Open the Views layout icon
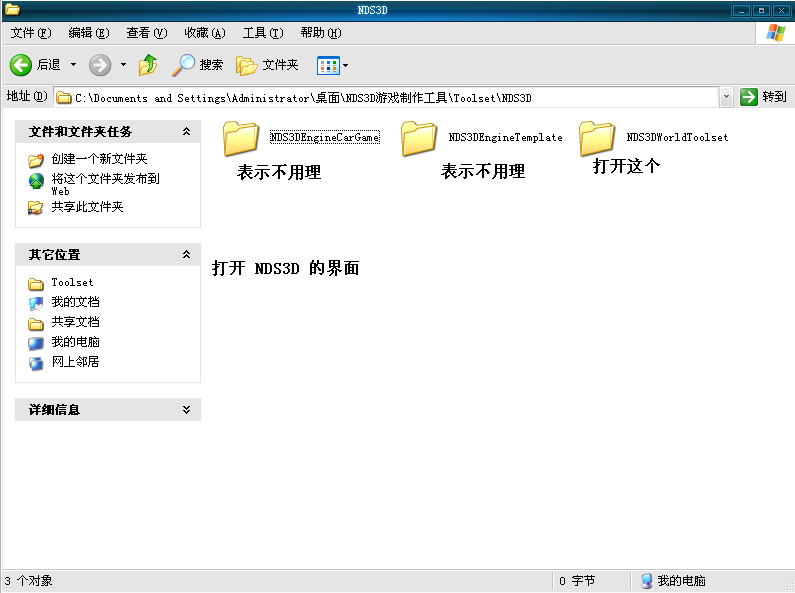 coord(328,65)
